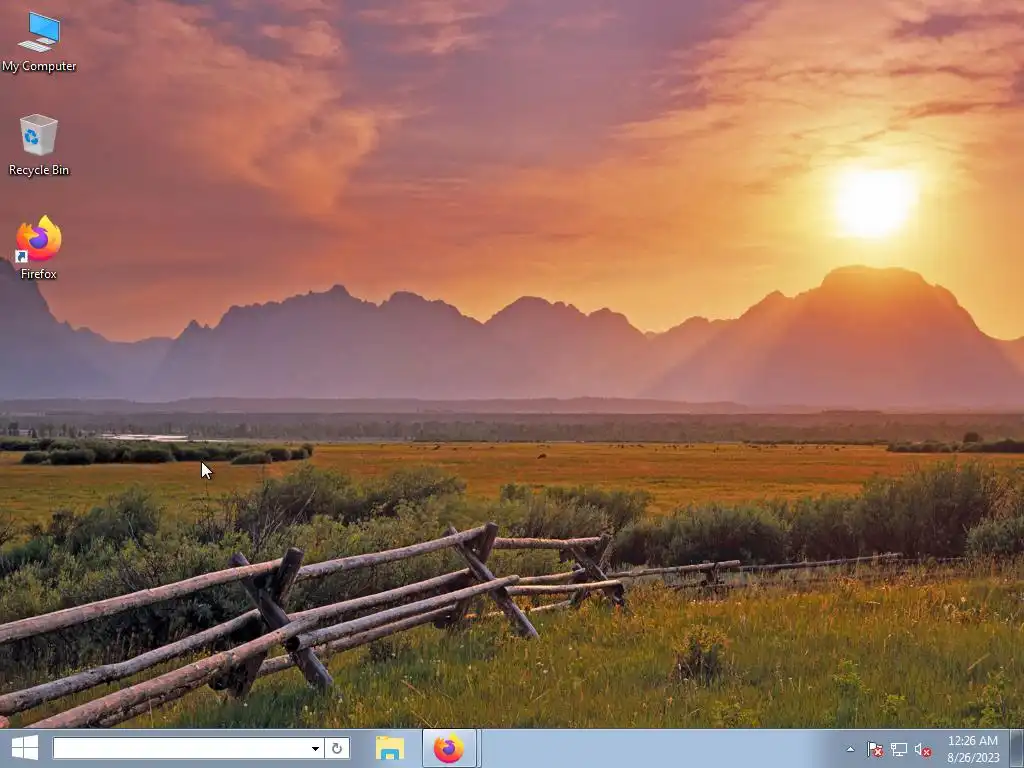Click the taskbar address refresh button
1024x768 pixels.
(x=337, y=748)
